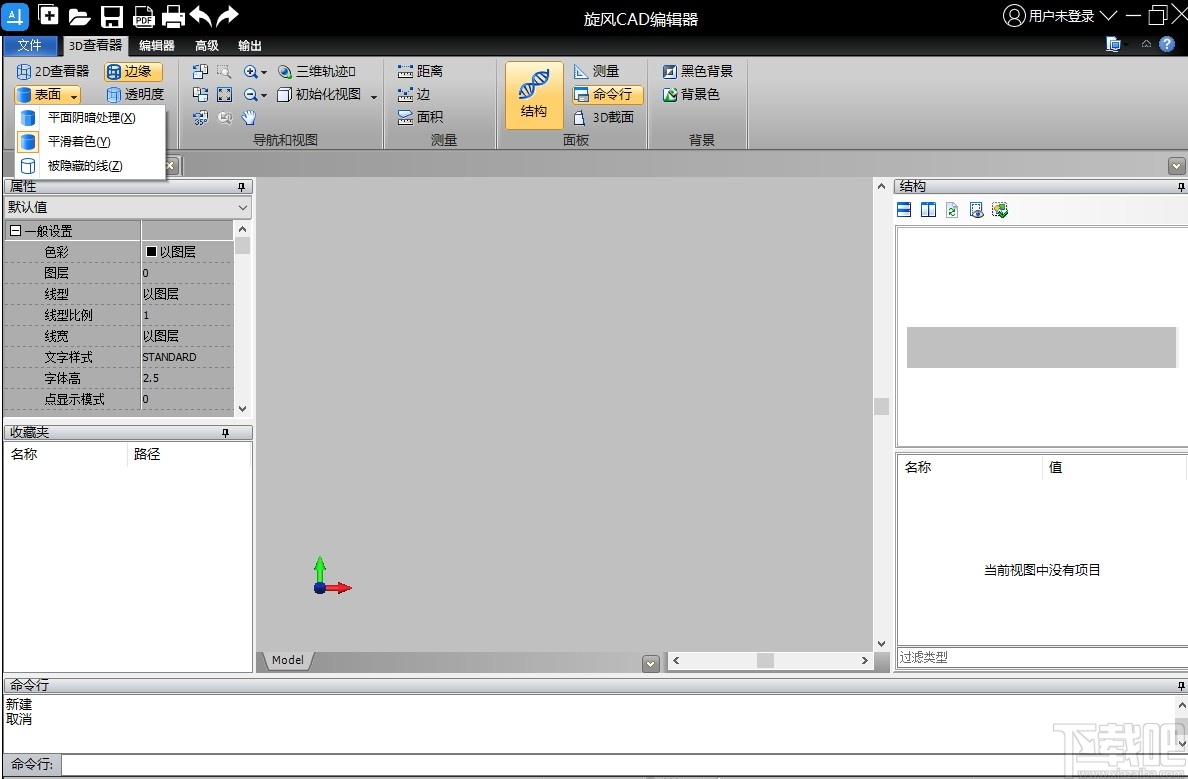Save using the floppy disk icon

click(111, 16)
